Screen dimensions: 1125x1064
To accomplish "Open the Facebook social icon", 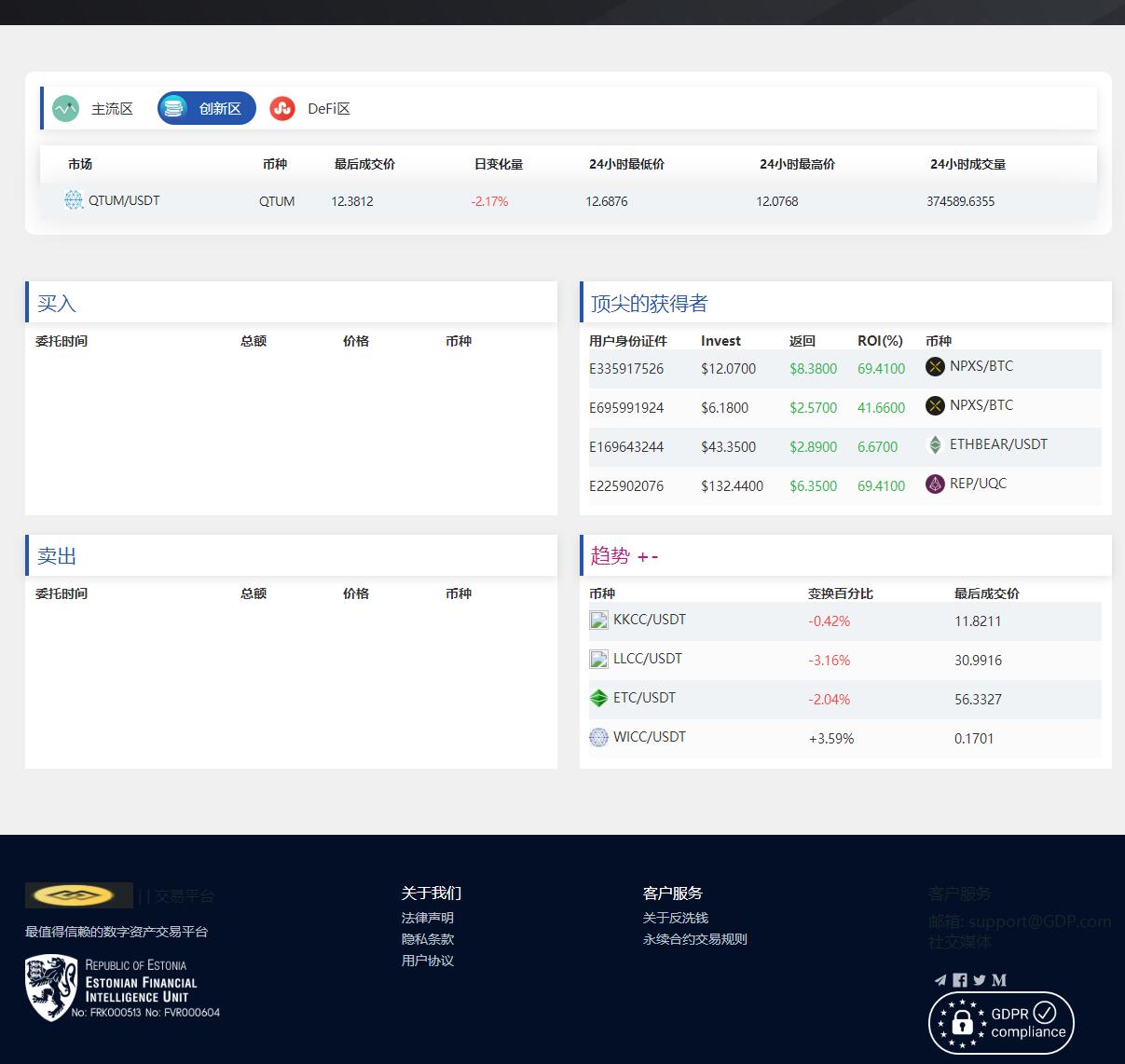I will pos(960,980).
